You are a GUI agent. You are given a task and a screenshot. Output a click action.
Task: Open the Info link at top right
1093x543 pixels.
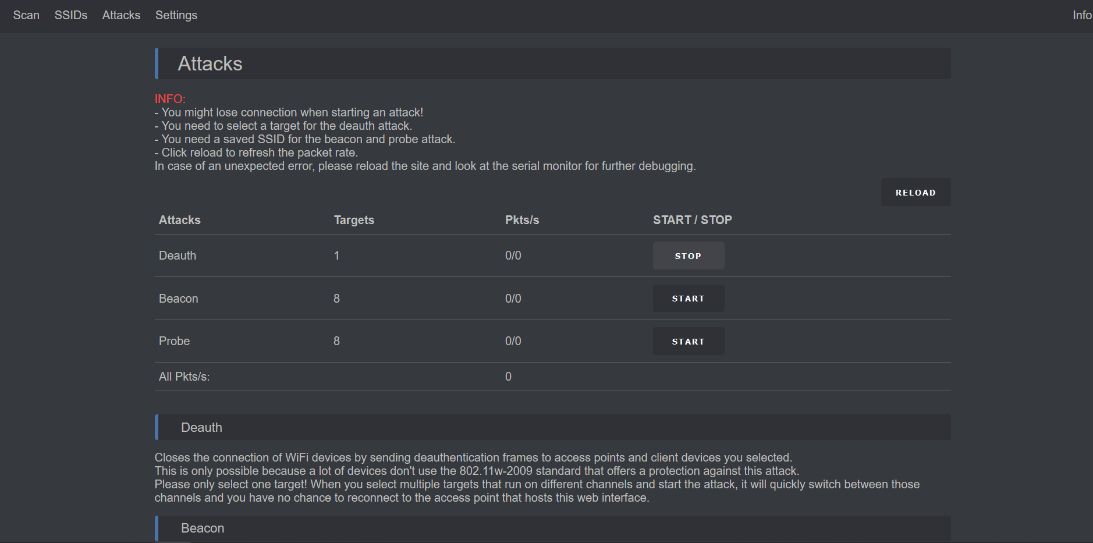[x=1082, y=15]
